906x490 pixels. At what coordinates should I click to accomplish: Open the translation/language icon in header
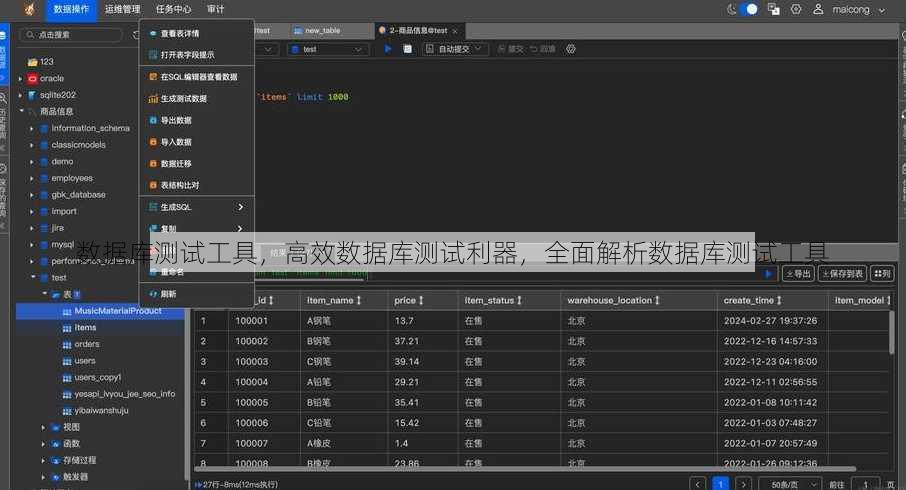774,9
